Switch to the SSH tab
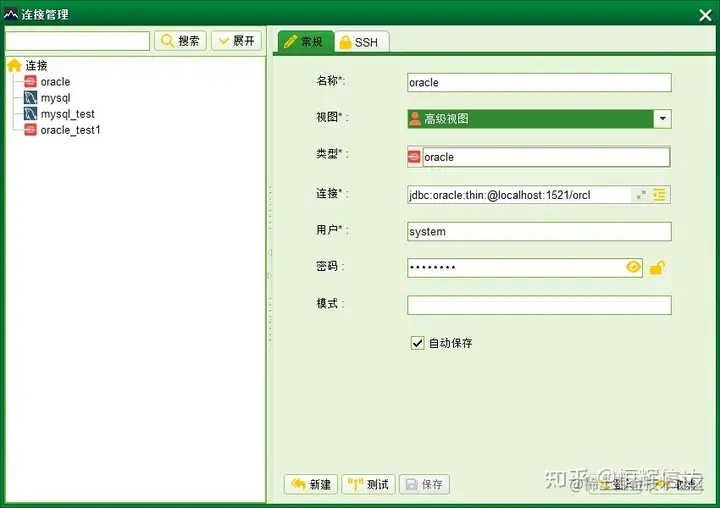Viewport: 720px width, 508px height. click(361, 43)
